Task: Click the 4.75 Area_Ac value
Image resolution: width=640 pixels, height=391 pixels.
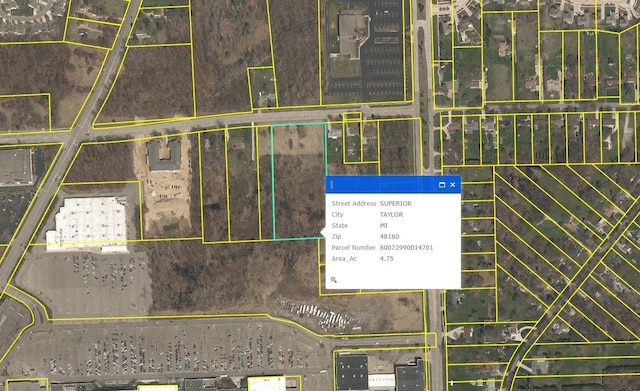Action: [x=387, y=258]
